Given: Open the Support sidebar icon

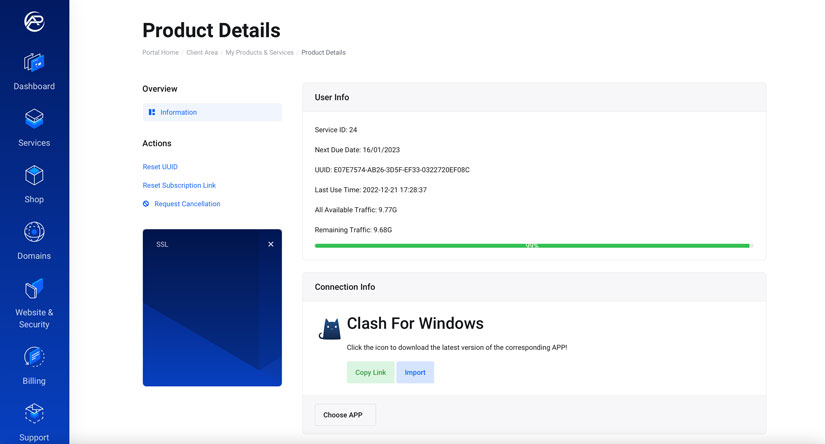Looking at the screenshot, I should click(34, 414).
